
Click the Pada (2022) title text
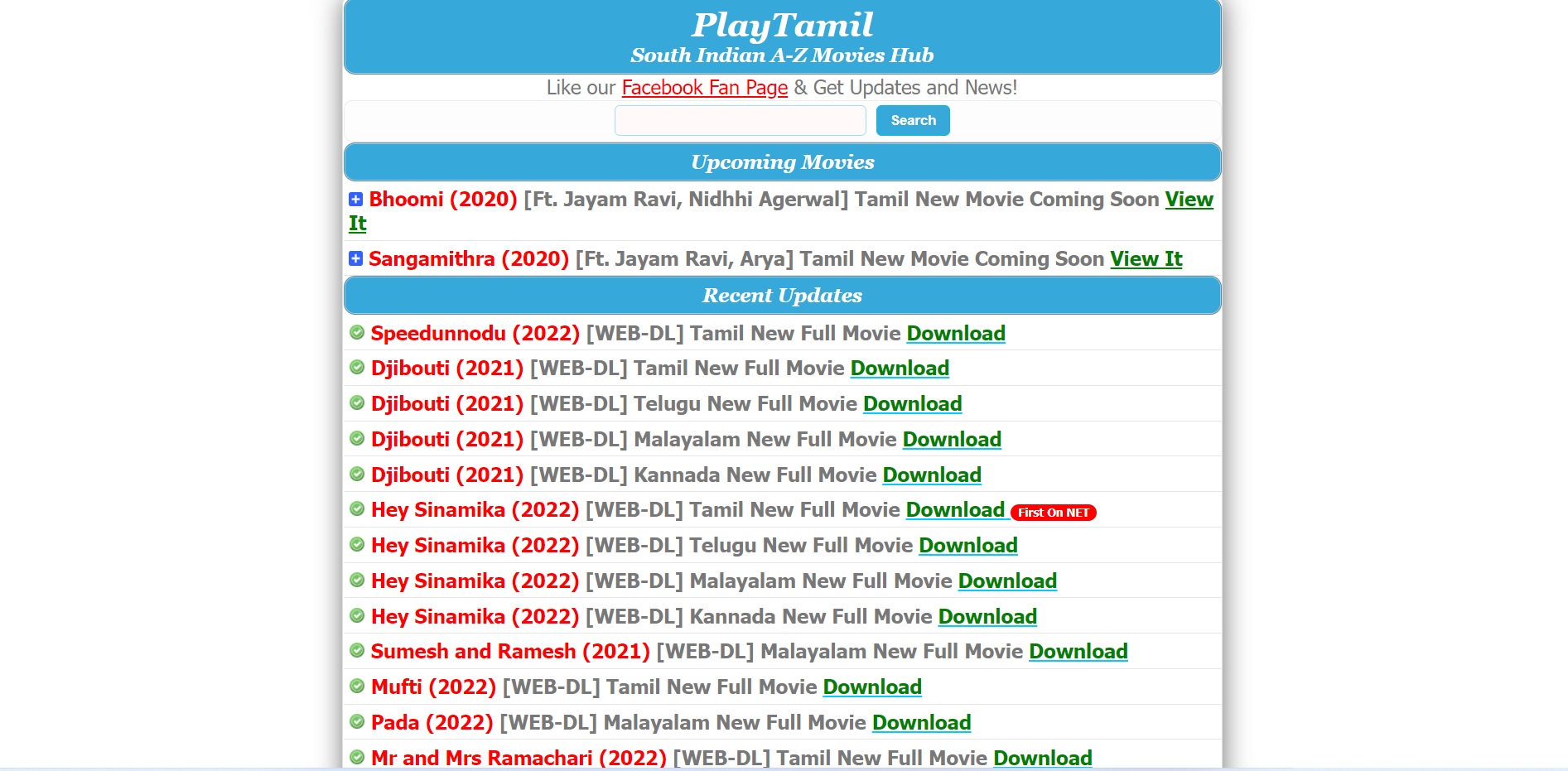coord(432,723)
